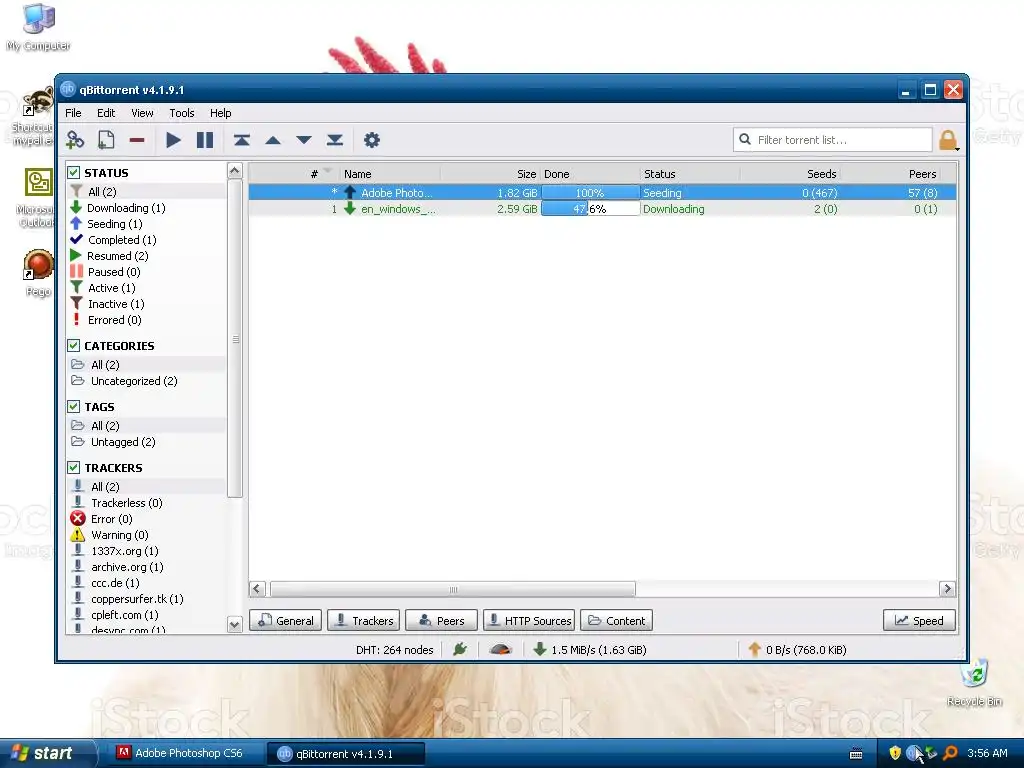
Task: Toggle the CATEGORIES filter checkbox
Action: (x=74, y=345)
